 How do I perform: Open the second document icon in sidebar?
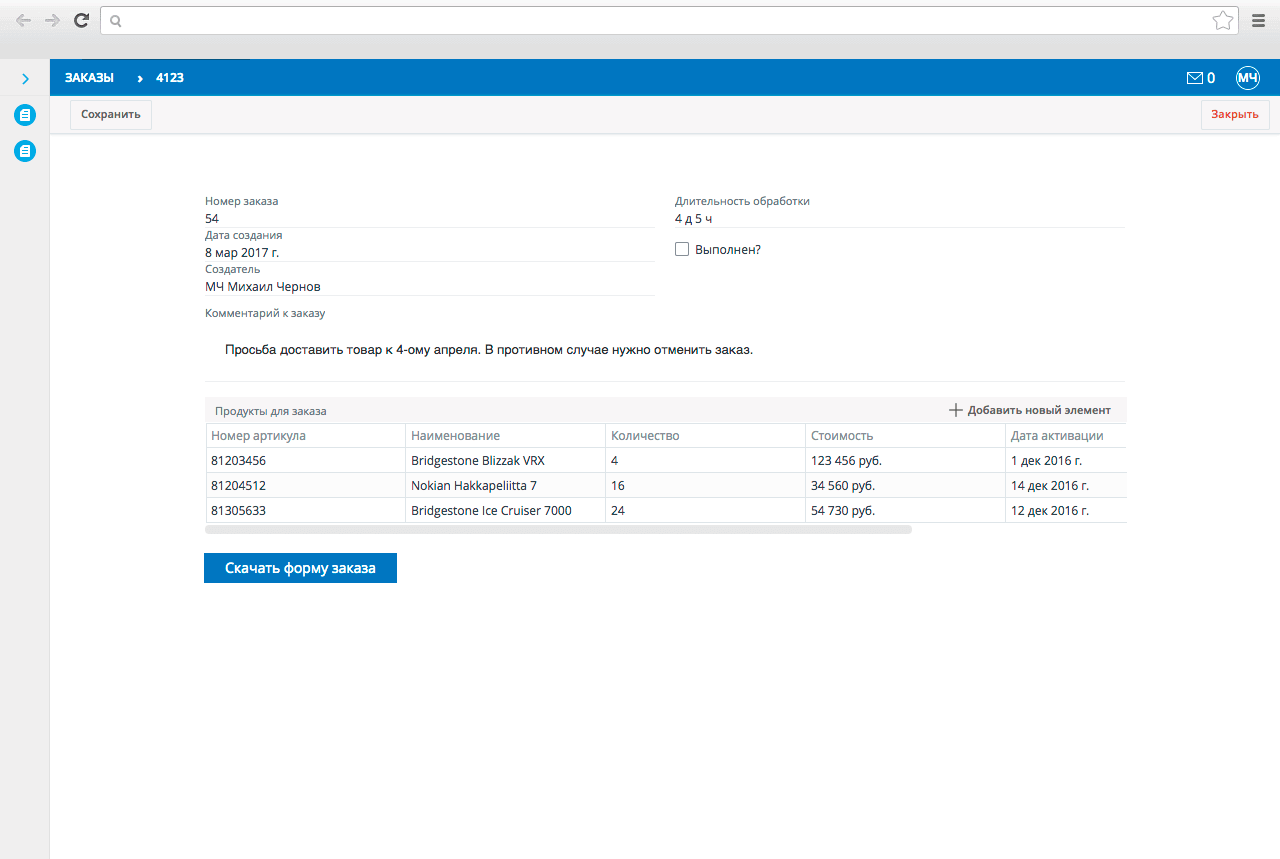(25, 151)
